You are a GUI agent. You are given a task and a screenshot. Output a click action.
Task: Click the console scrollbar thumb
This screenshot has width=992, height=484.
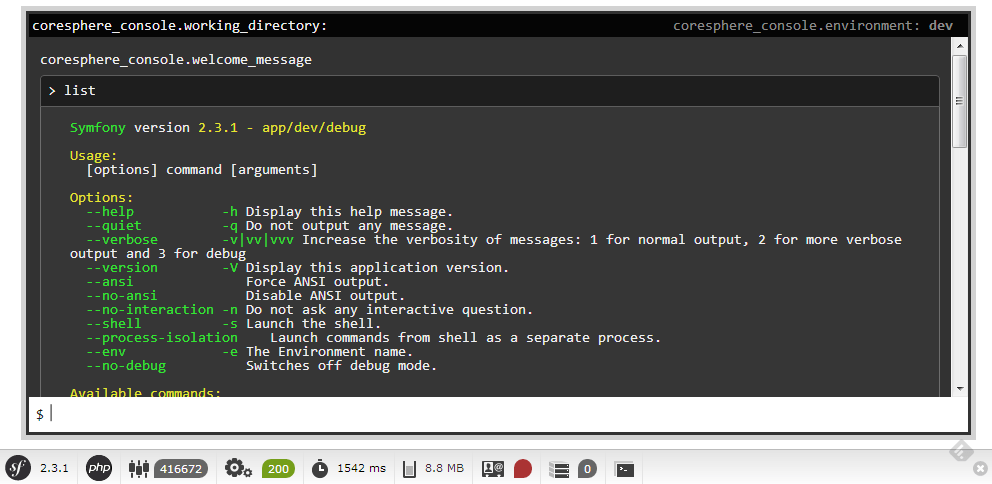pos(960,101)
